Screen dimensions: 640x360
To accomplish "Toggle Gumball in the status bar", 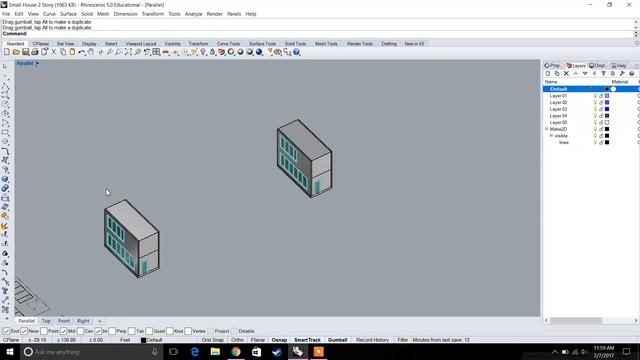I will coord(338,340).
